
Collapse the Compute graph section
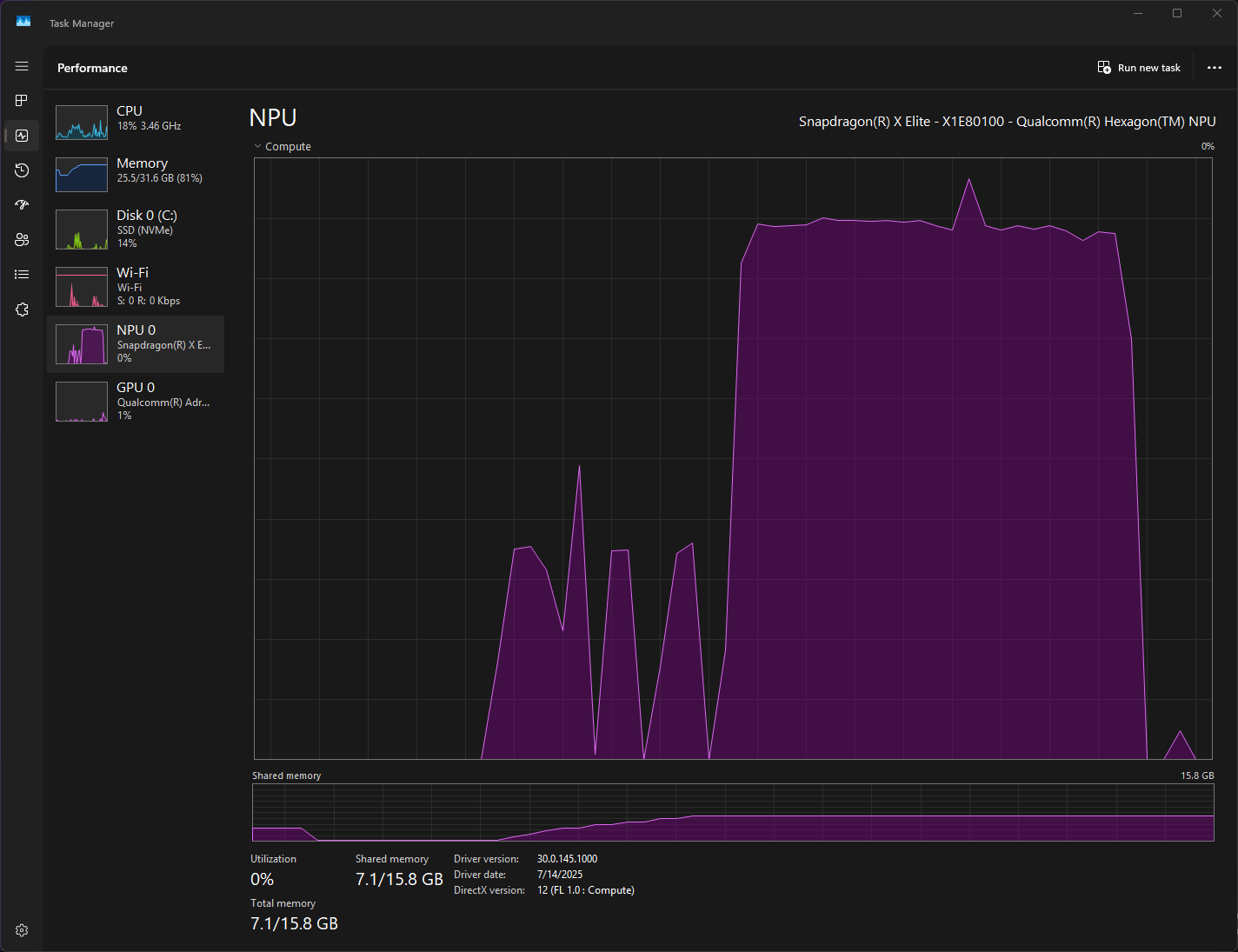256,146
